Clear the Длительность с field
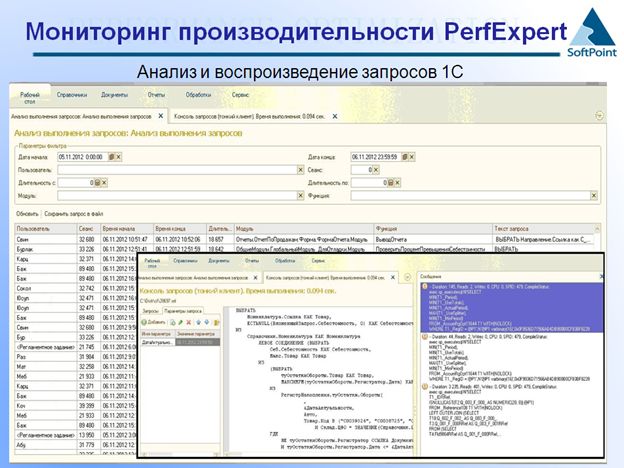Image resolution: width=624 pixels, height=468 pixels. tap(104, 183)
